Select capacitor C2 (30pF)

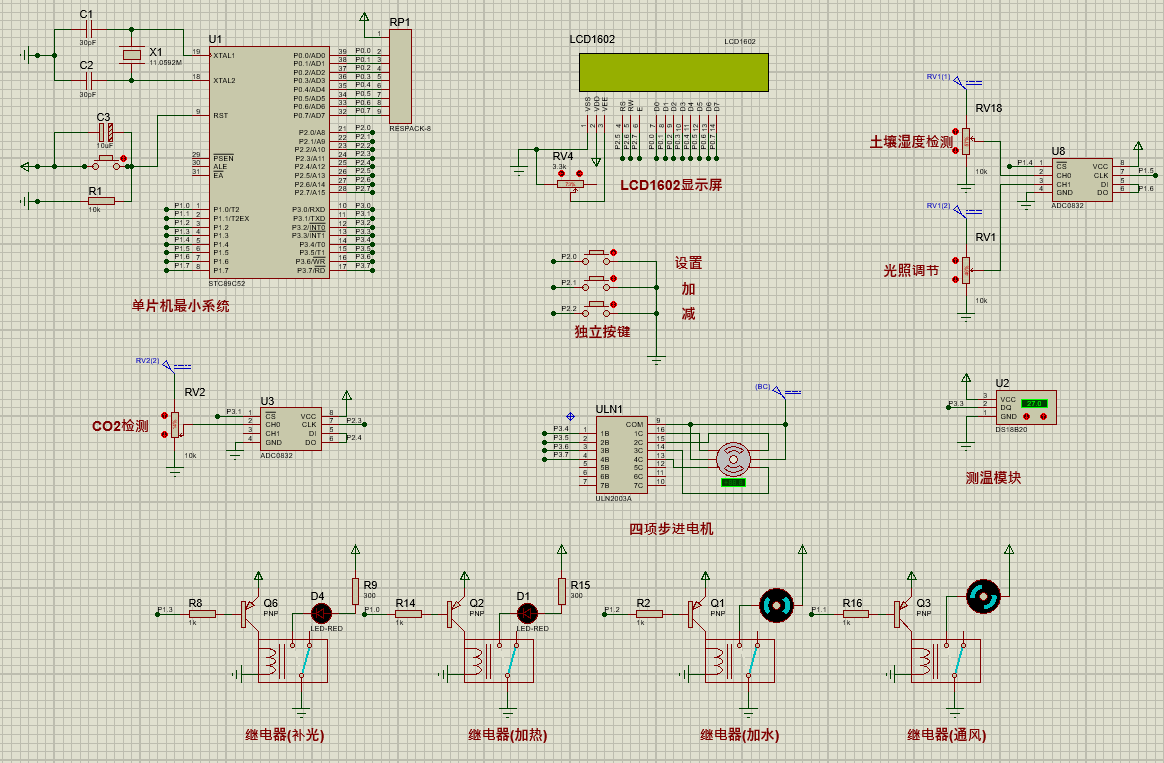click(x=87, y=80)
